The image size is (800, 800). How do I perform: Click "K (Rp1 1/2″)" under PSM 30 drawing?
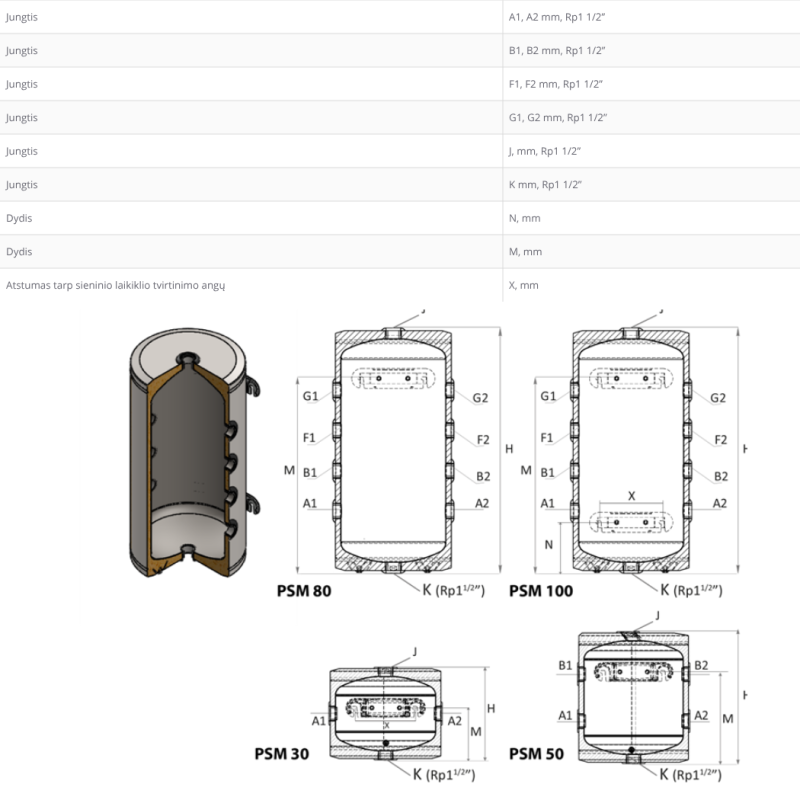pos(444,774)
